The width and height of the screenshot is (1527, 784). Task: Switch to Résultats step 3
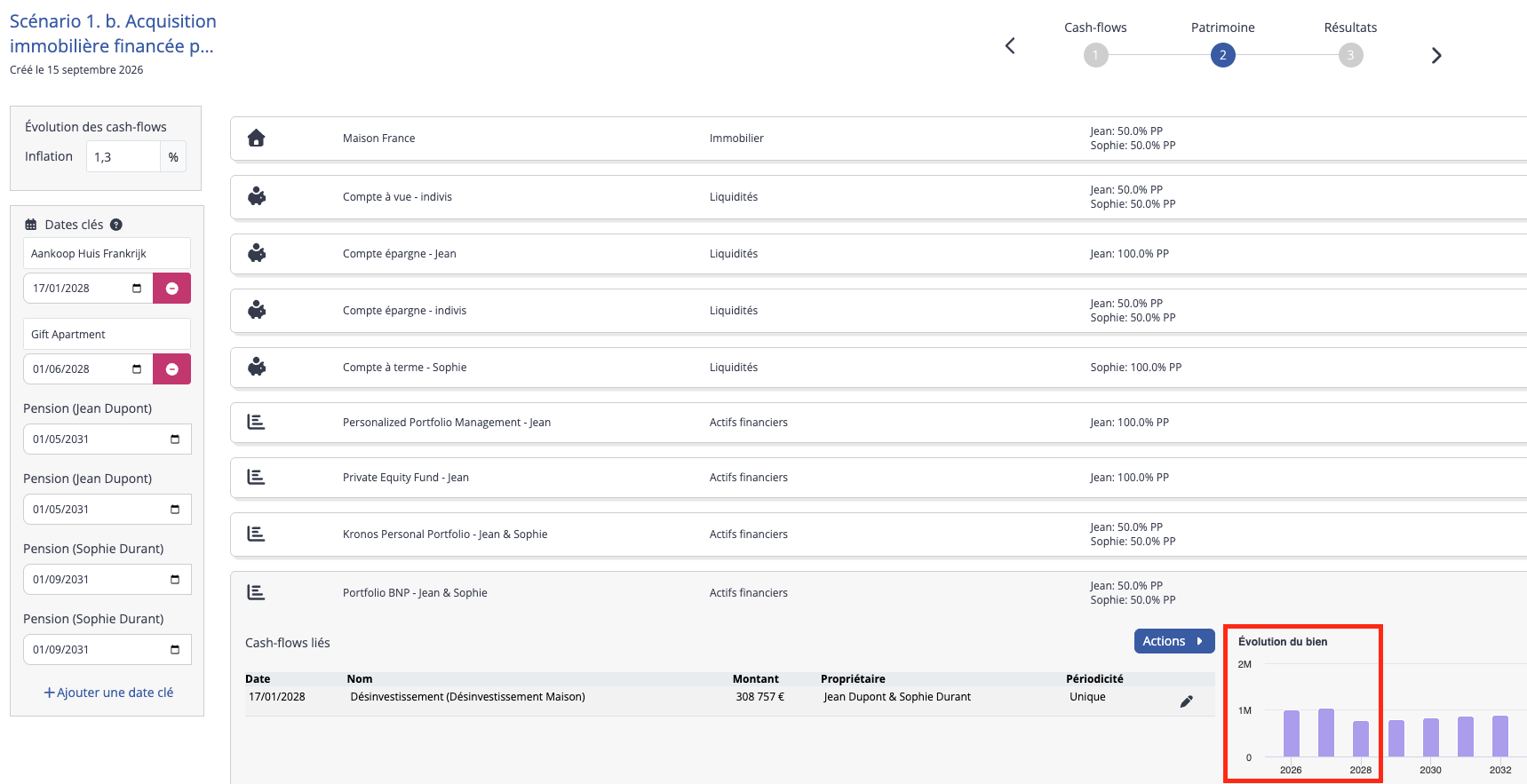(1350, 55)
